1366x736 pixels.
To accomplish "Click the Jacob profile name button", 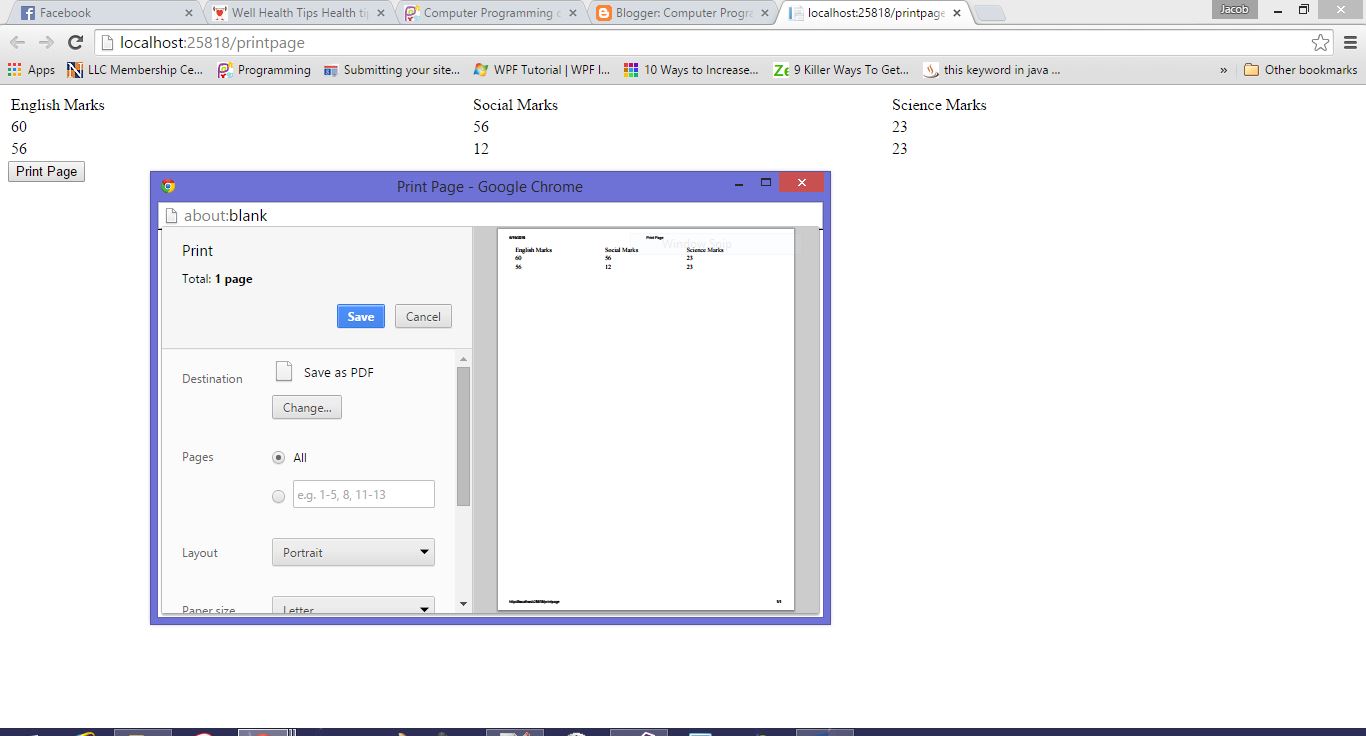I will click(1233, 9).
